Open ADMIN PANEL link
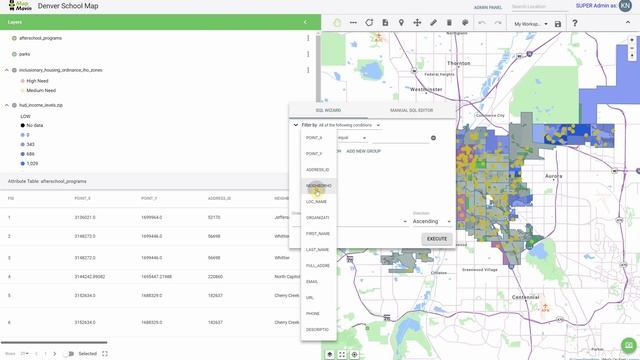 point(488,7)
